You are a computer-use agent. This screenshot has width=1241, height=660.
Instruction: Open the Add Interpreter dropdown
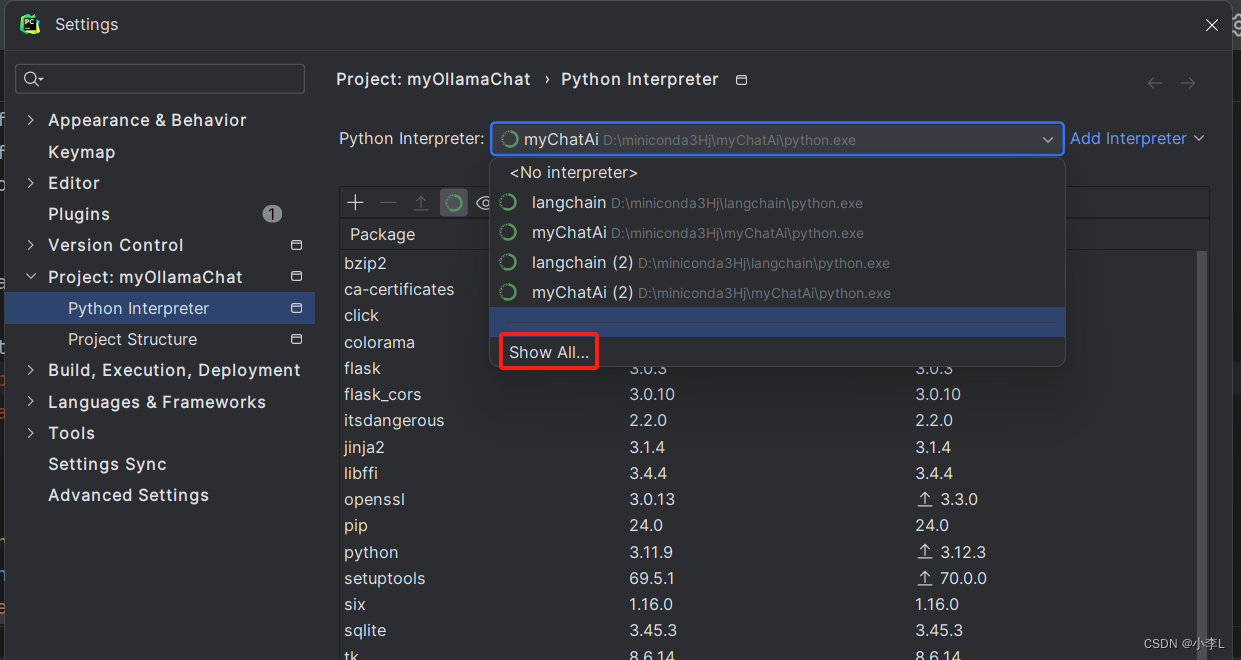pyautogui.click(x=1137, y=138)
